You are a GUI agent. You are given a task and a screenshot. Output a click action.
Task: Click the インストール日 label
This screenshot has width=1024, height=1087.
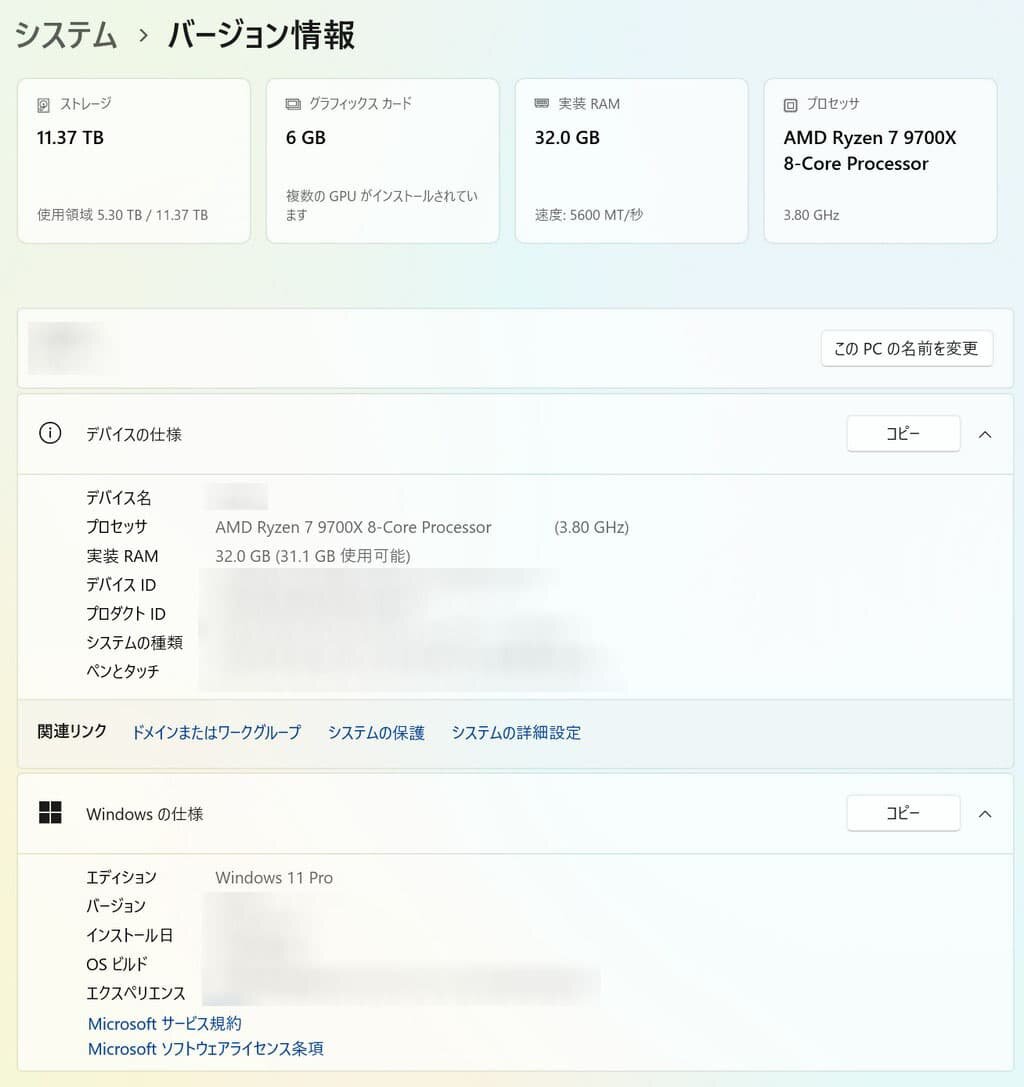(x=129, y=934)
